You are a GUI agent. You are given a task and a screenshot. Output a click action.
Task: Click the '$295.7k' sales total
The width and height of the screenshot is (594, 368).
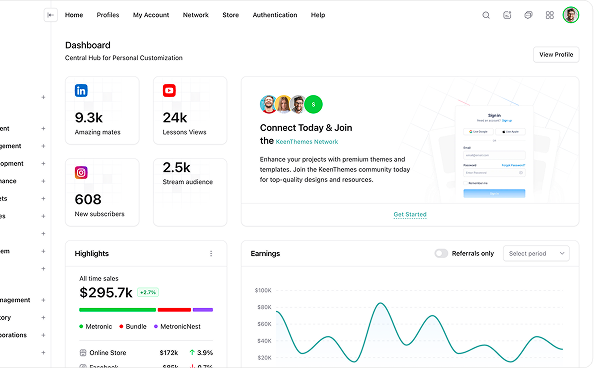pos(106,293)
